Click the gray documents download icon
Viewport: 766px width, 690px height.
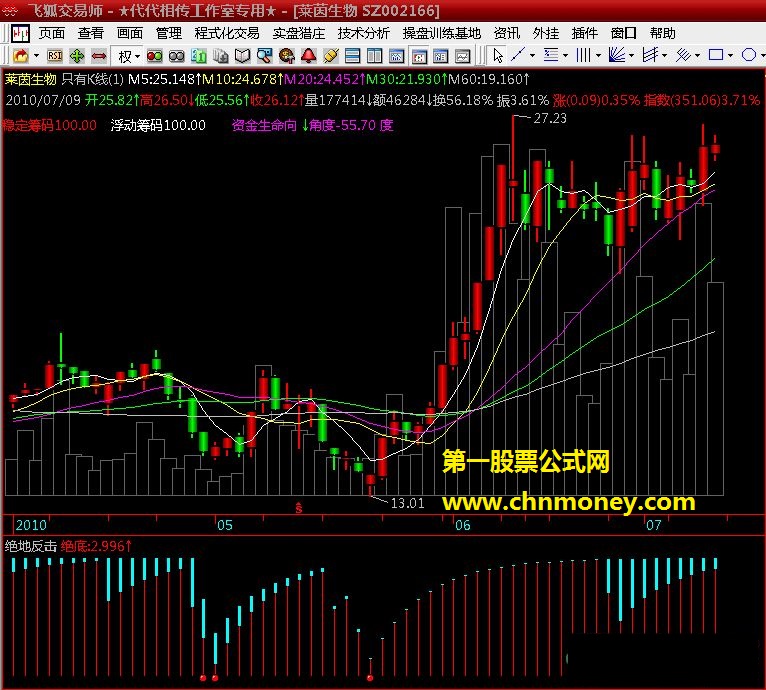220,56
